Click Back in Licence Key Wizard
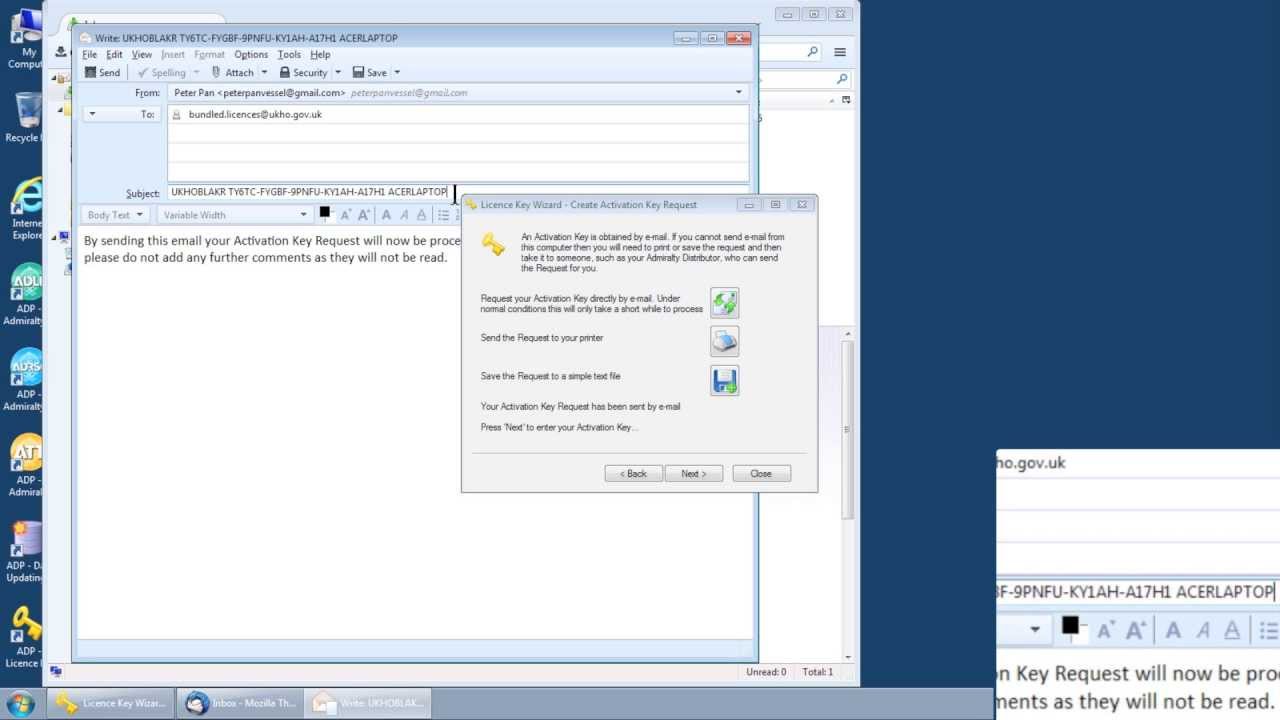Screen dimensions: 1280x720 [633, 474]
